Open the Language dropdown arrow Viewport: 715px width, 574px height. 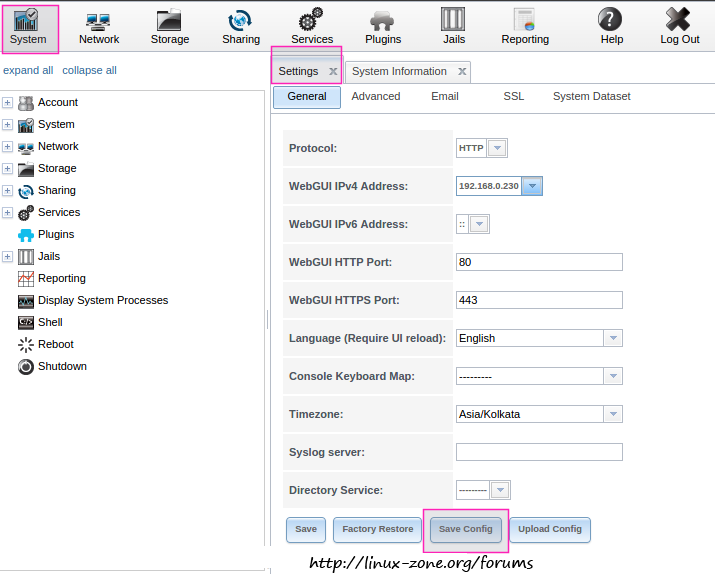(x=613, y=338)
